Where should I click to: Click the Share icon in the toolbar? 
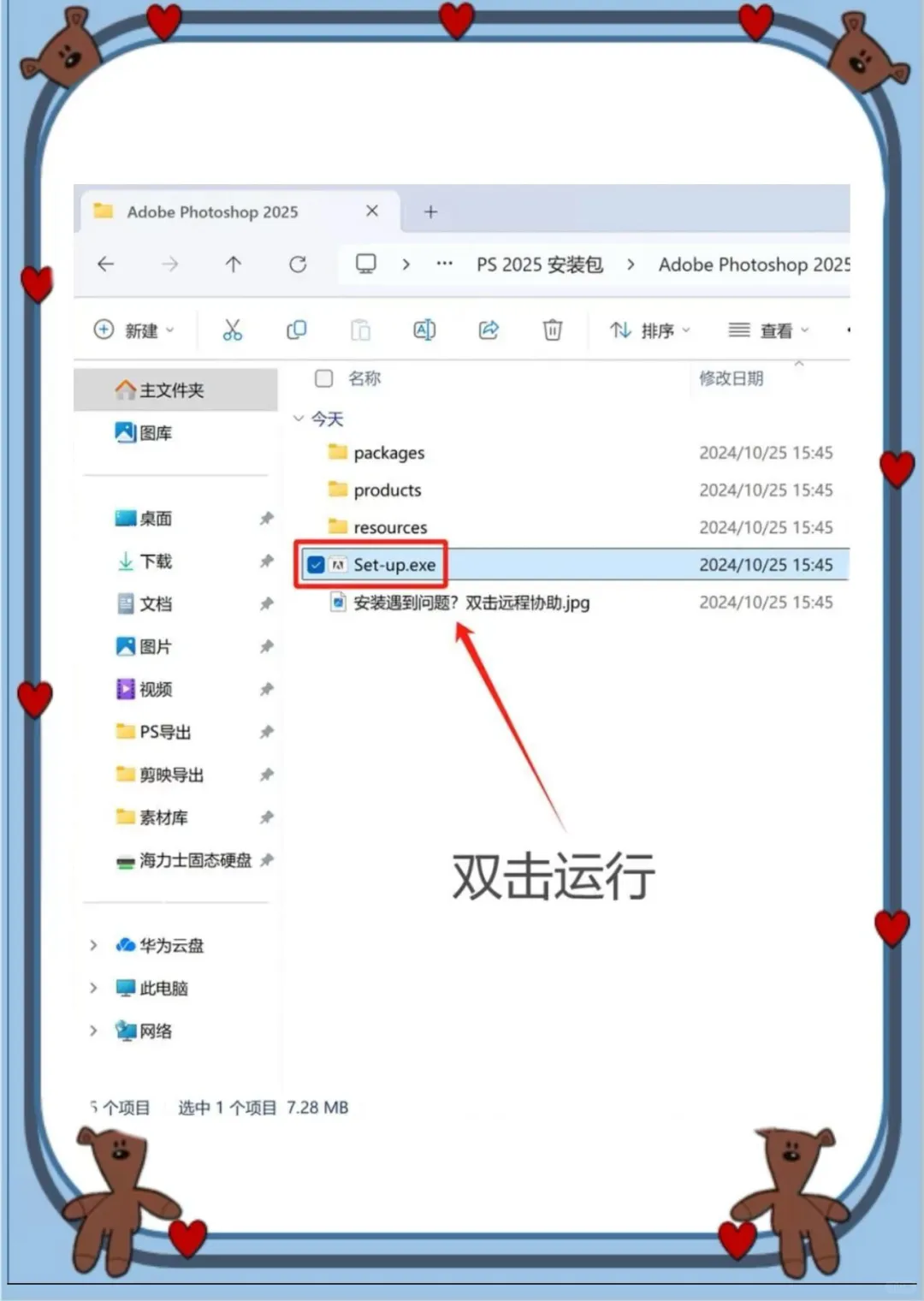(x=488, y=330)
